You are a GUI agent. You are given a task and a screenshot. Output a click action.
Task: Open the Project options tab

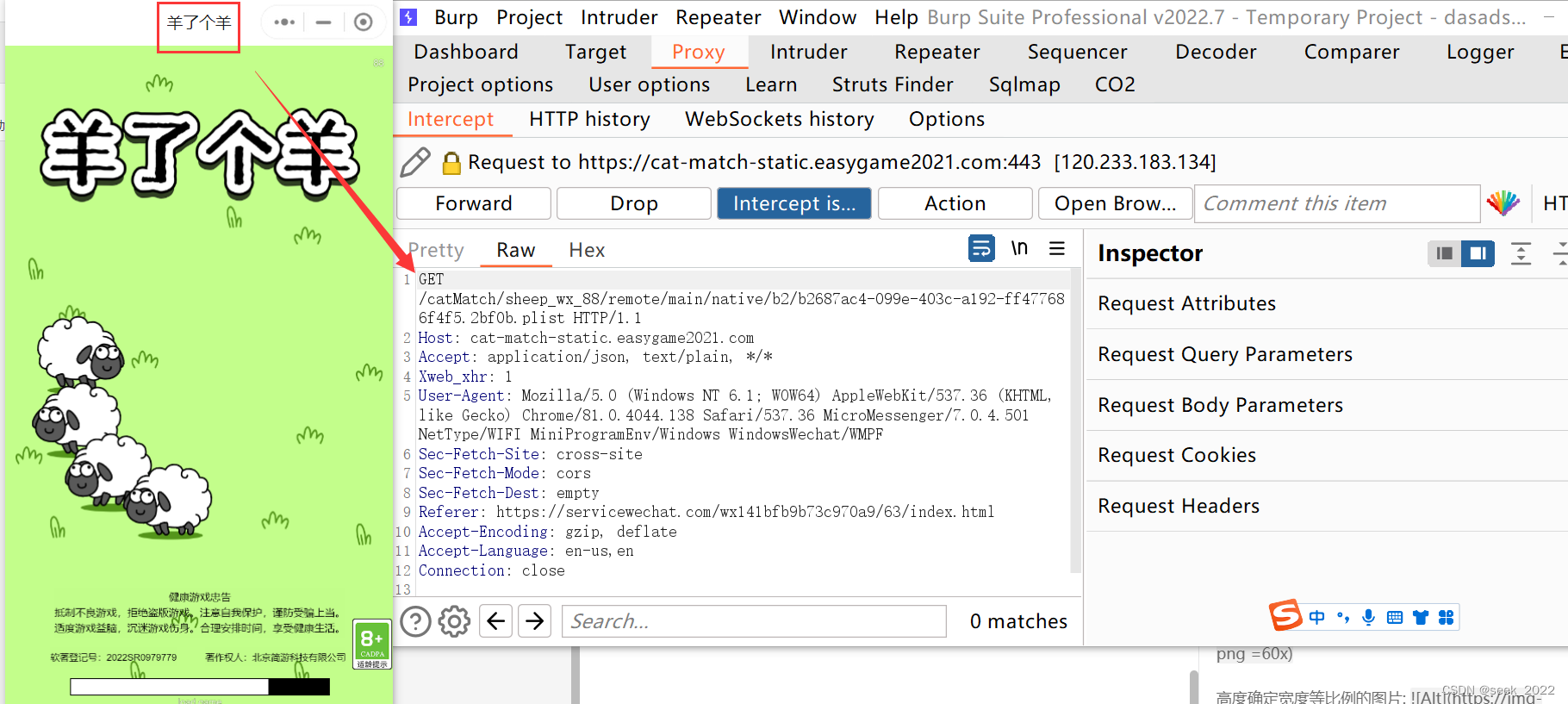[480, 84]
